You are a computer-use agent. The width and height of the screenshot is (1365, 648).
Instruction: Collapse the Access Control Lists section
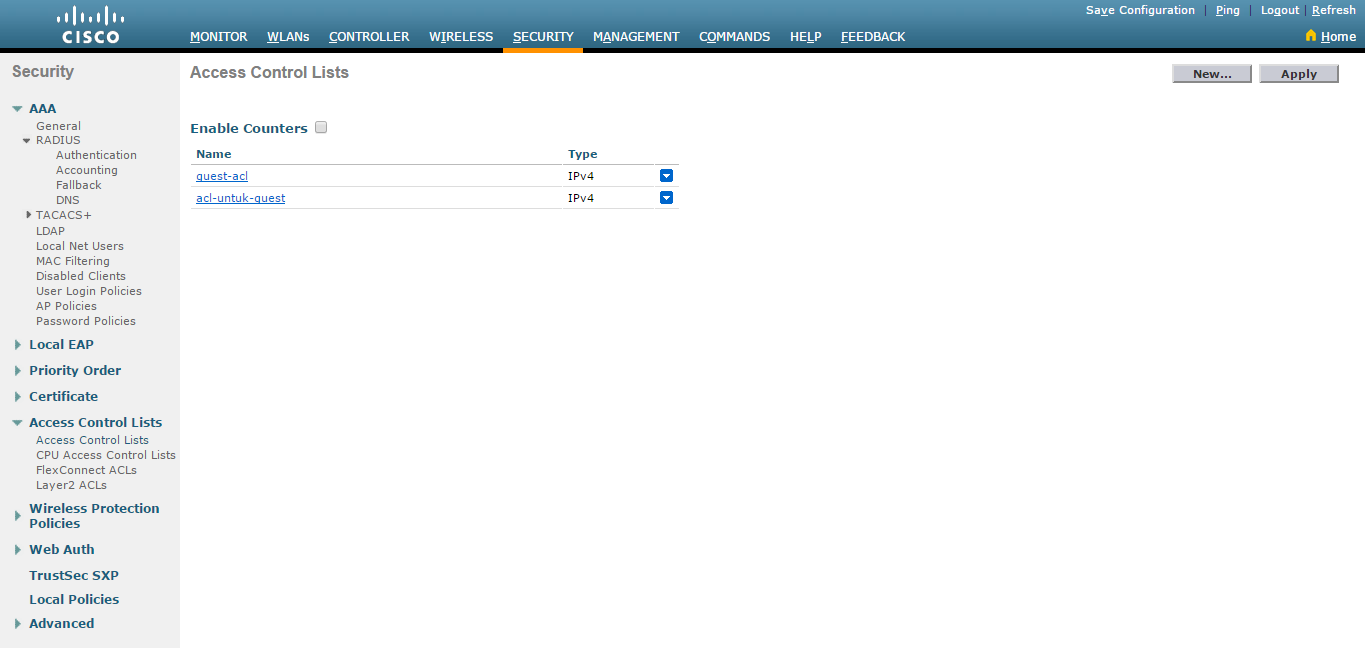click(16, 422)
